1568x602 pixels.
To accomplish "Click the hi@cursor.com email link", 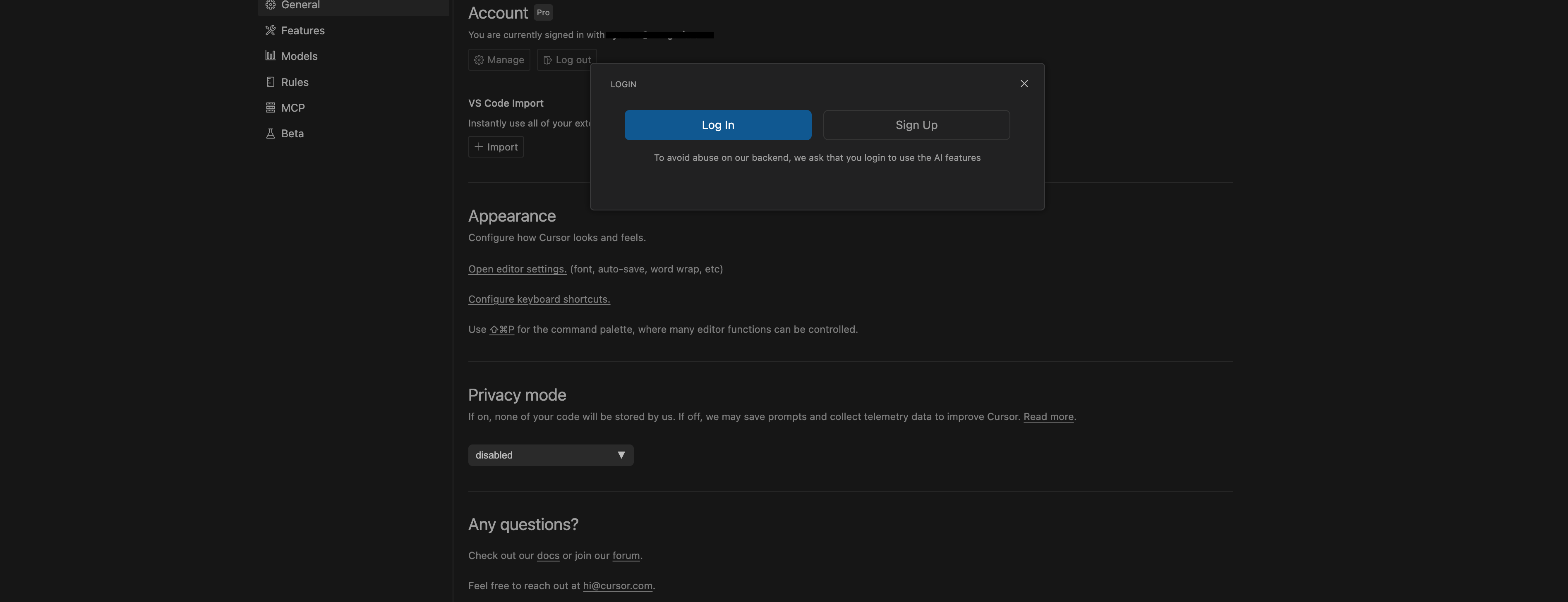I will 617,585.
